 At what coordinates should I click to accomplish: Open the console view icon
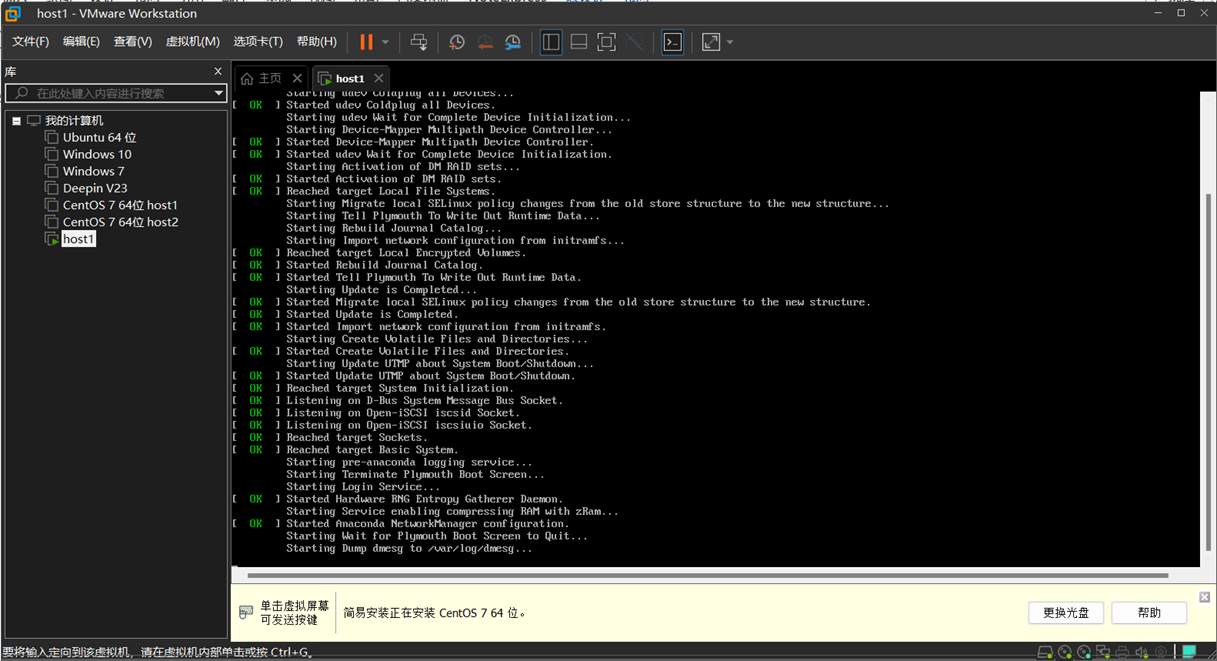tap(673, 42)
